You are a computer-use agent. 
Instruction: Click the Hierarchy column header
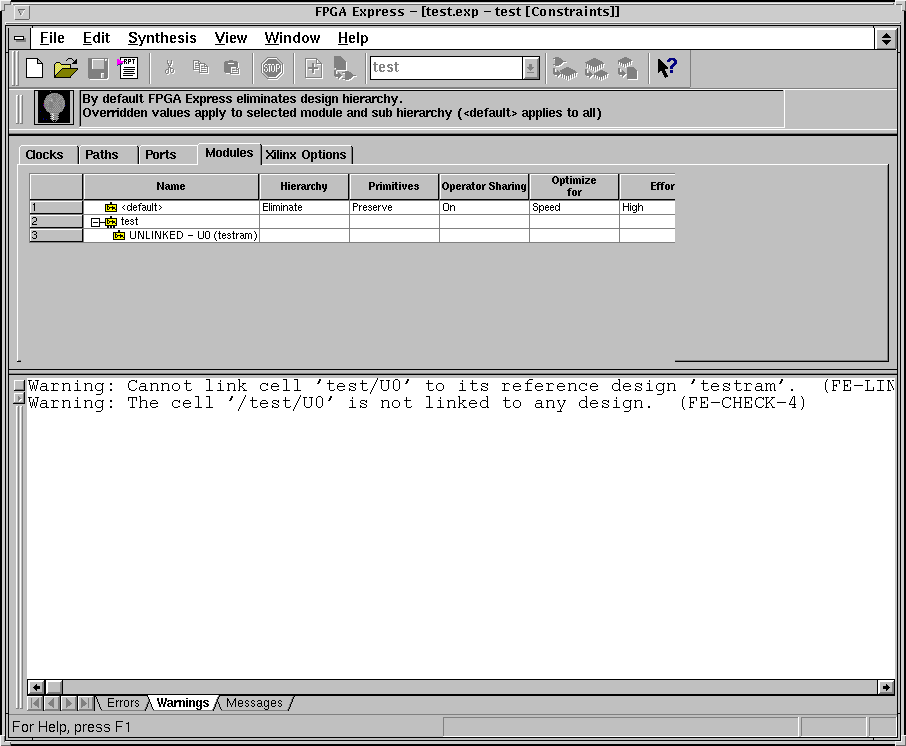click(x=304, y=187)
